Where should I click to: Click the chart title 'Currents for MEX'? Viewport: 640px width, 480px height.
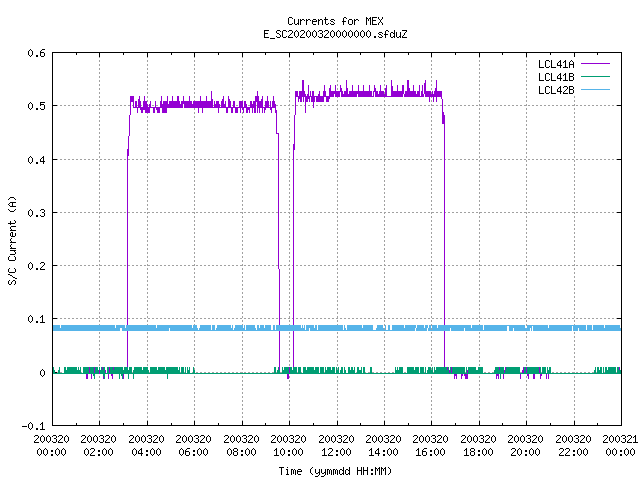tap(335, 21)
